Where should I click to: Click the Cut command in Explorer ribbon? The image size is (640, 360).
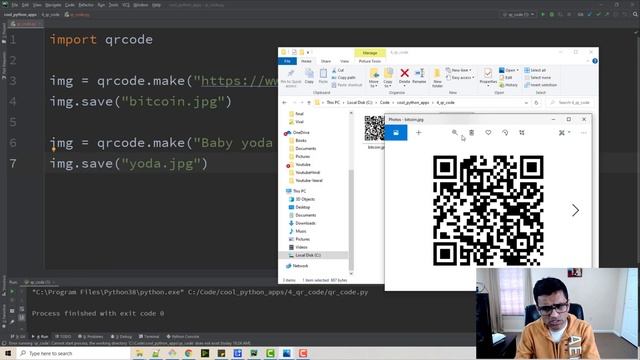click(x=338, y=70)
